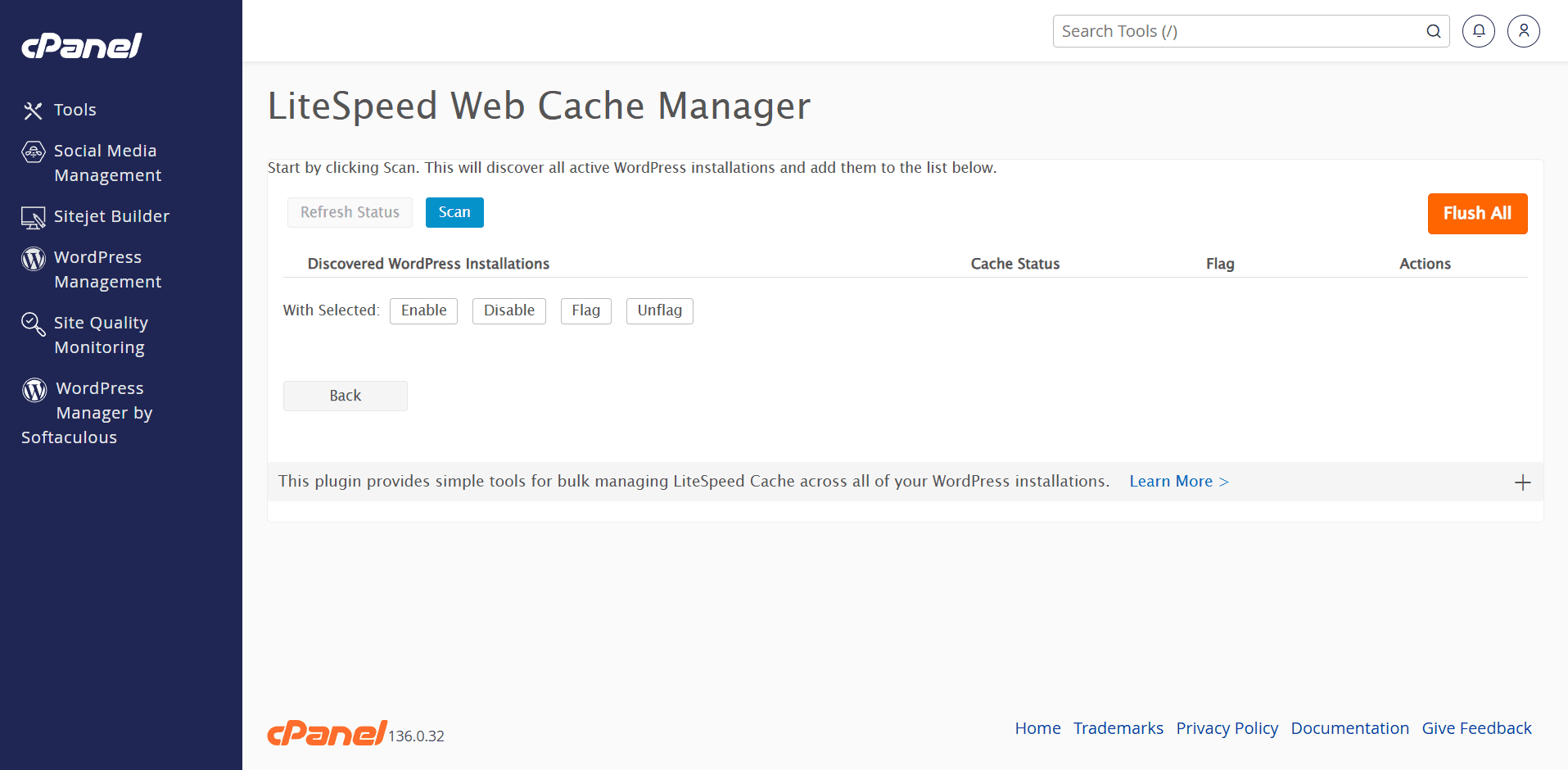The height and width of the screenshot is (770, 1568).
Task: Click Enable for selected installations
Action: coord(423,310)
